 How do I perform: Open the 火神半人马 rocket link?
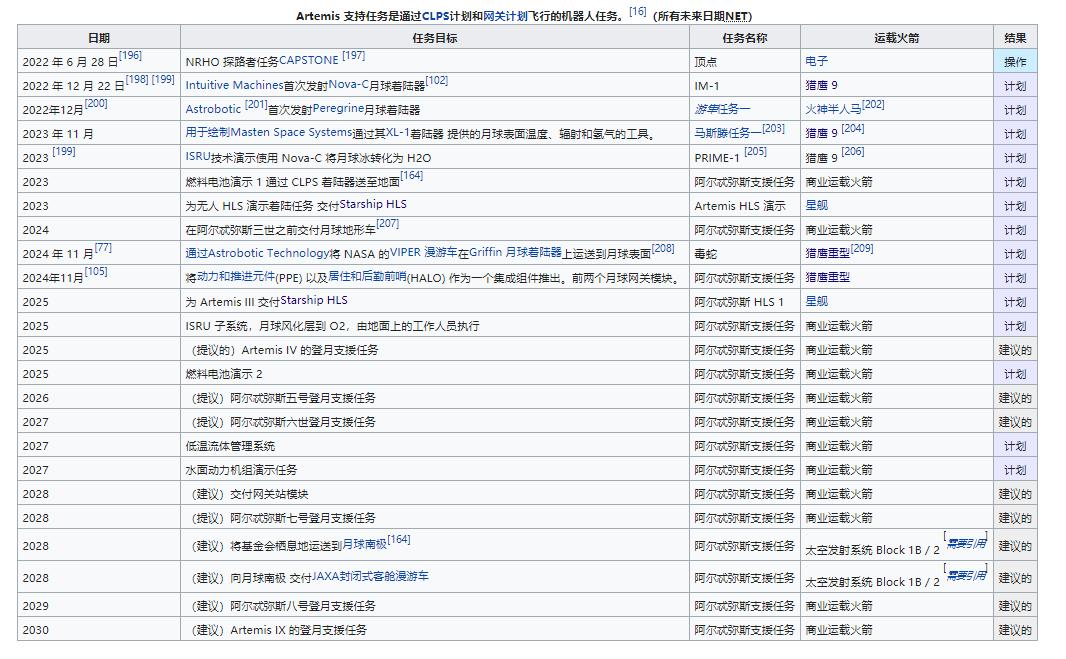[833, 106]
